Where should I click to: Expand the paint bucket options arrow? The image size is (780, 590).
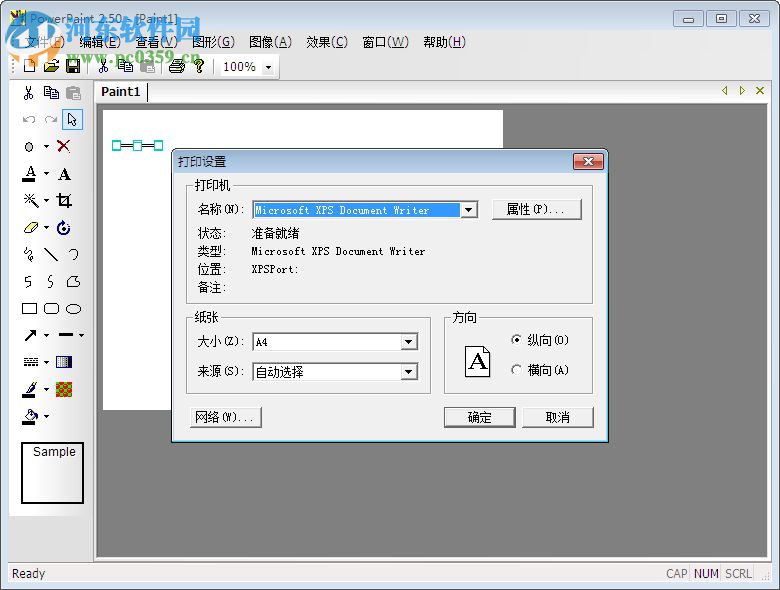click(46, 416)
